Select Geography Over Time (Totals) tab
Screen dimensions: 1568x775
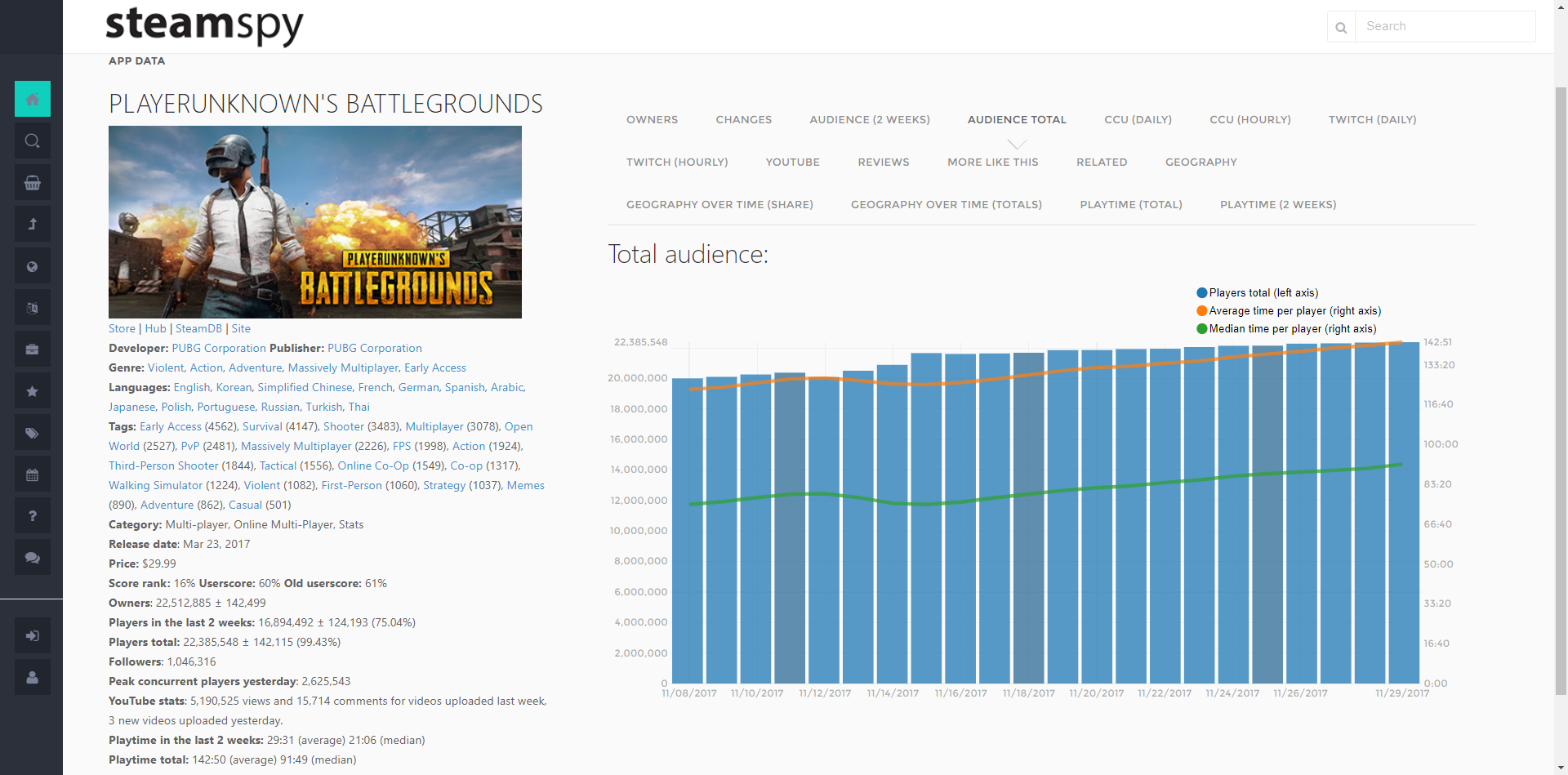(947, 204)
